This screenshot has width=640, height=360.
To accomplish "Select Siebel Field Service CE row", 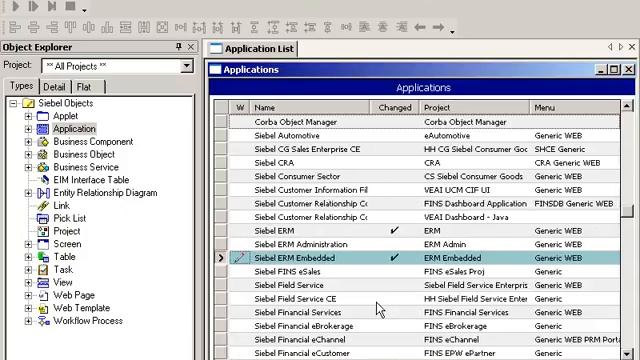I will click(x=424, y=299).
